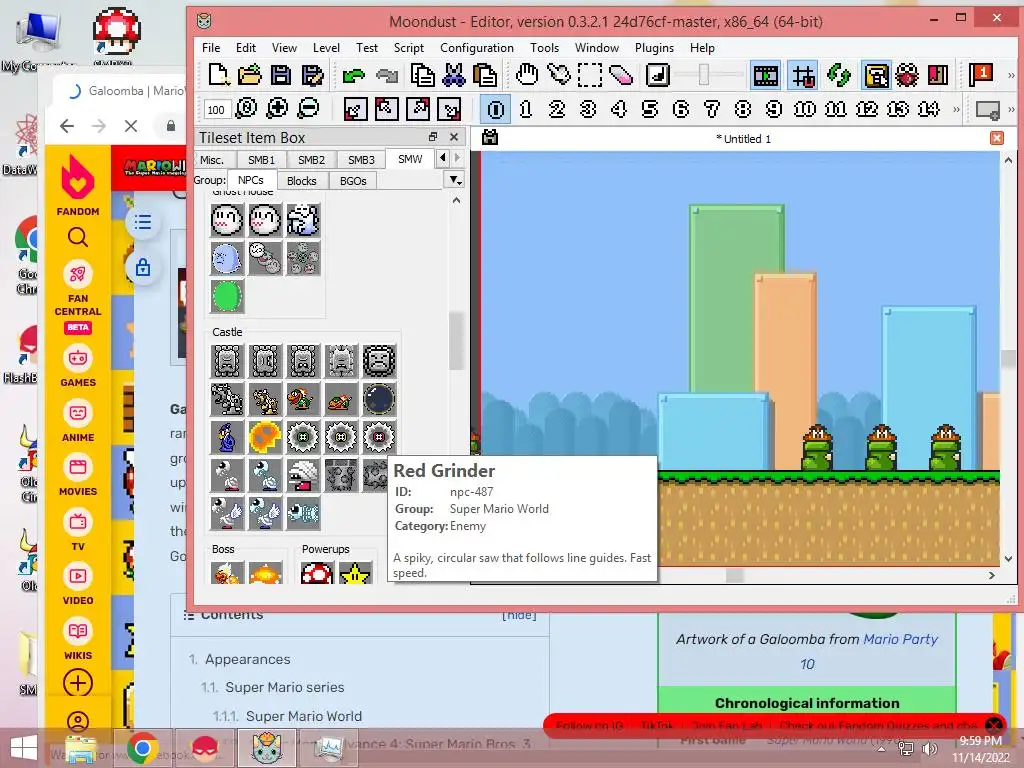Switch to section 14 button
Viewport: 1024px width, 768px height.
coord(929,108)
